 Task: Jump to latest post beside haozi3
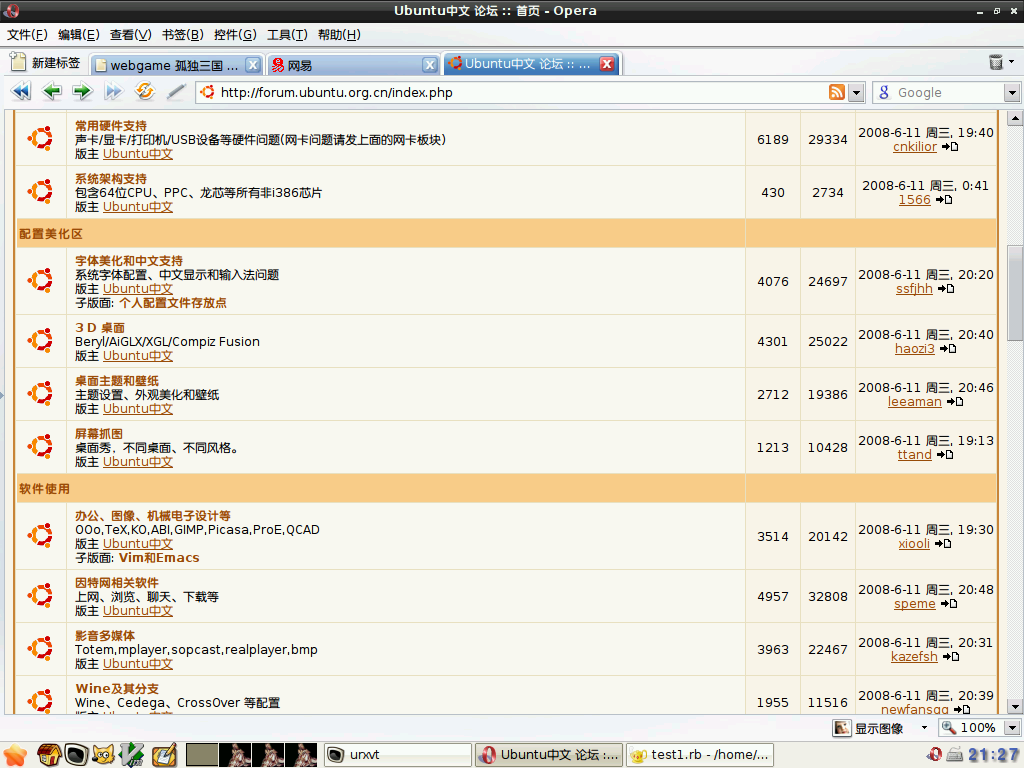tap(948, 349)
